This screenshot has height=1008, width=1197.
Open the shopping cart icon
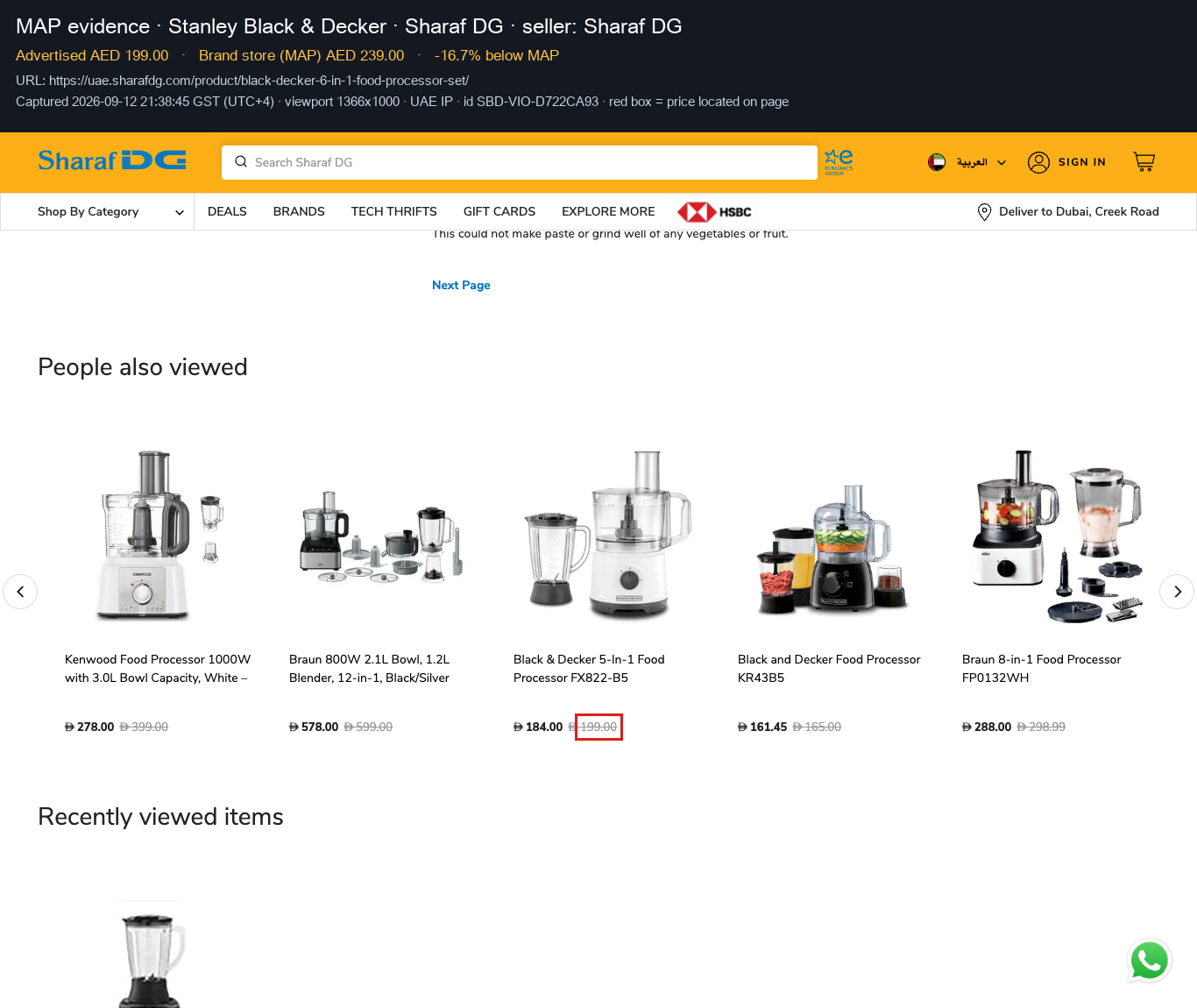[1144, 162]
